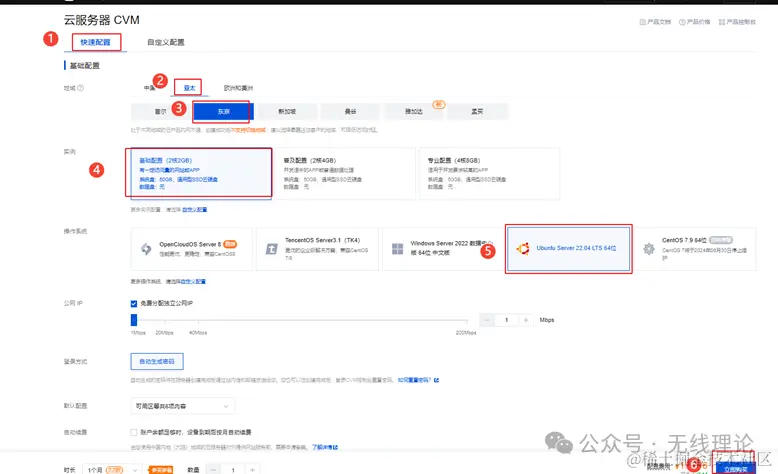This screenshot has height=474, width=778.
Task: Decrease bandwidth with the minus stepper
Action: coord(487,320)
